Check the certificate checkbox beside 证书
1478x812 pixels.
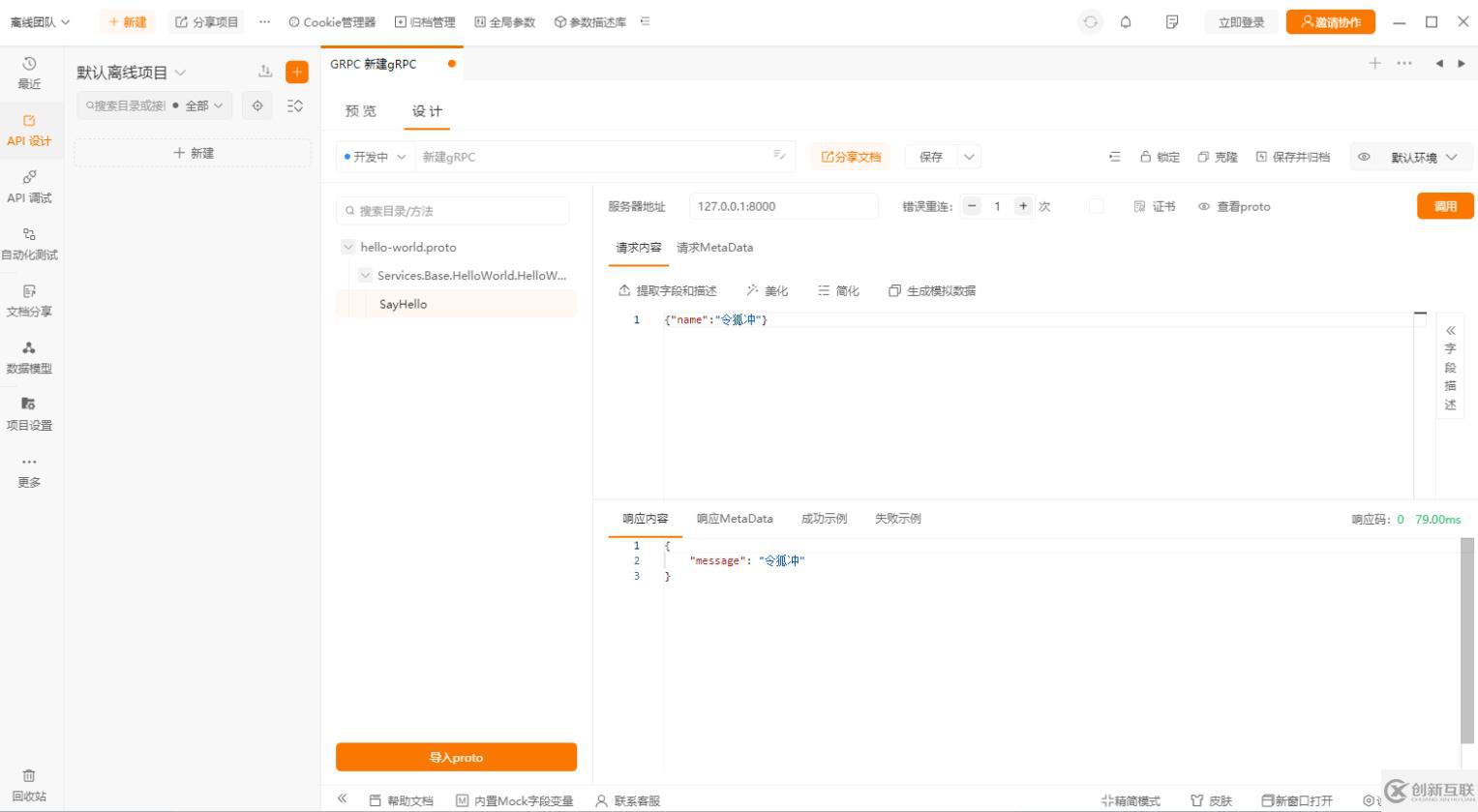pyautogui.click(x=1097, y=206)
